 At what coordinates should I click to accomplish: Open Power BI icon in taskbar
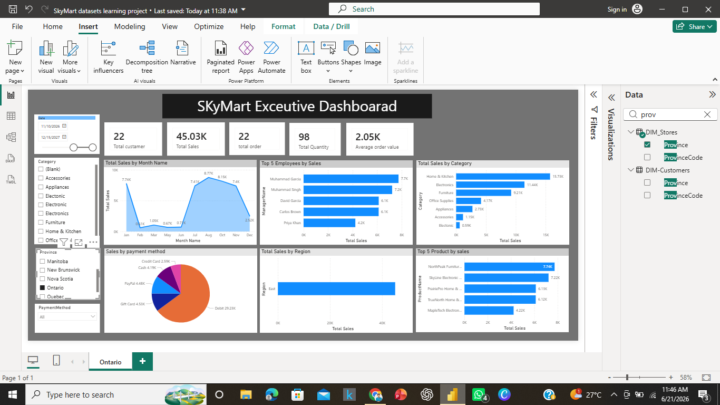coord(452,394)
